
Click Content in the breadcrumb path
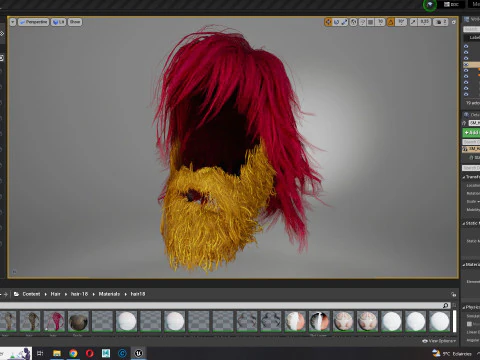(31, 294)
